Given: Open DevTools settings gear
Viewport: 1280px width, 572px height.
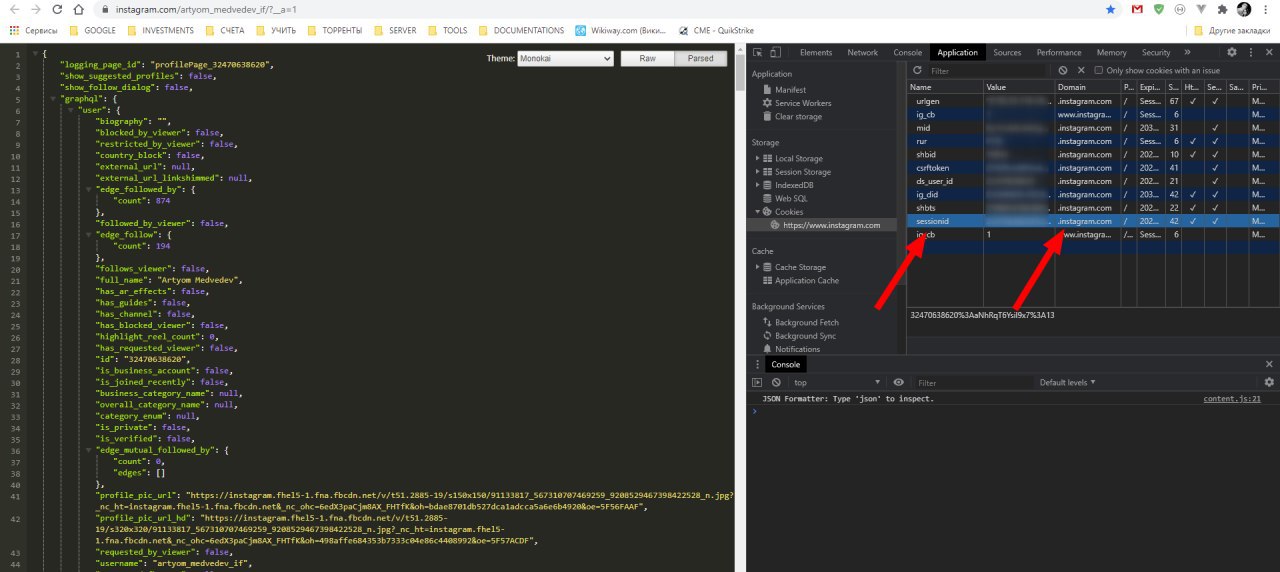Looking at the screenshot, I should [x=1232, y=52].
